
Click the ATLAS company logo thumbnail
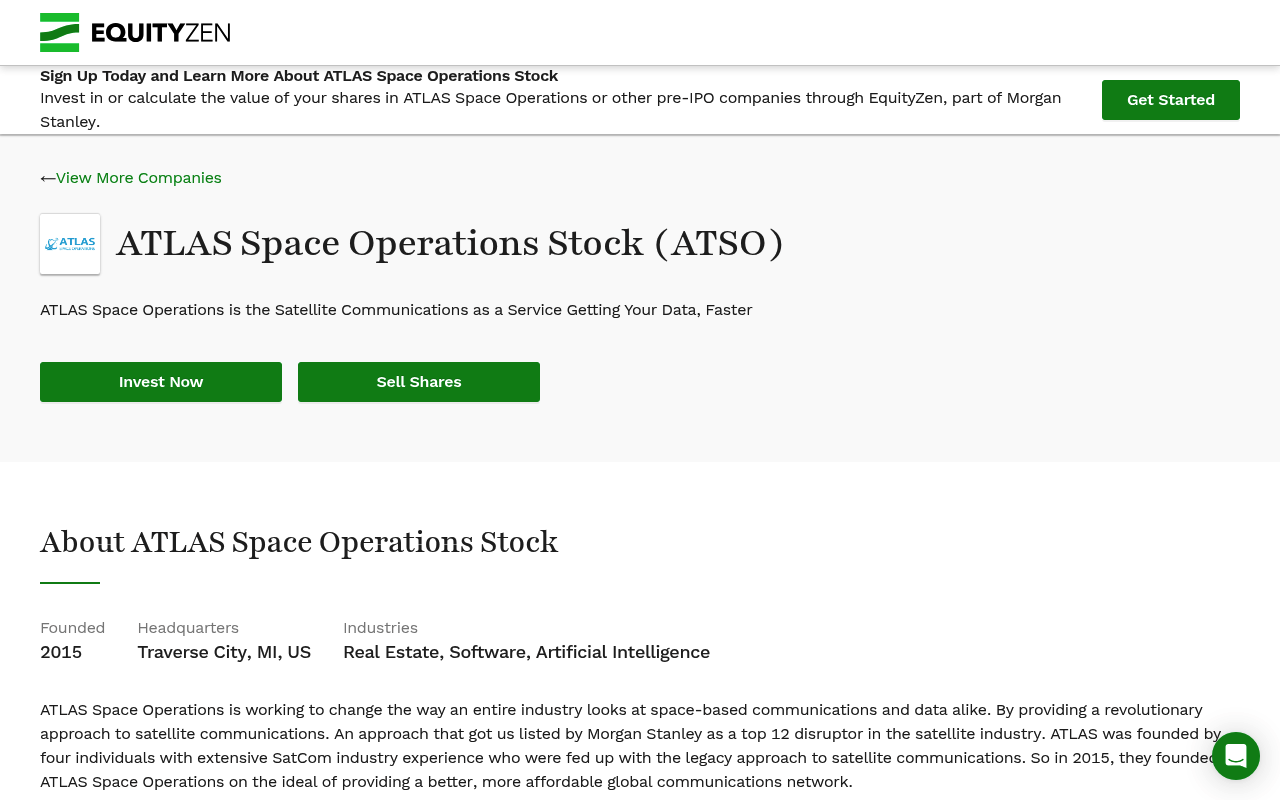(70, 244)
